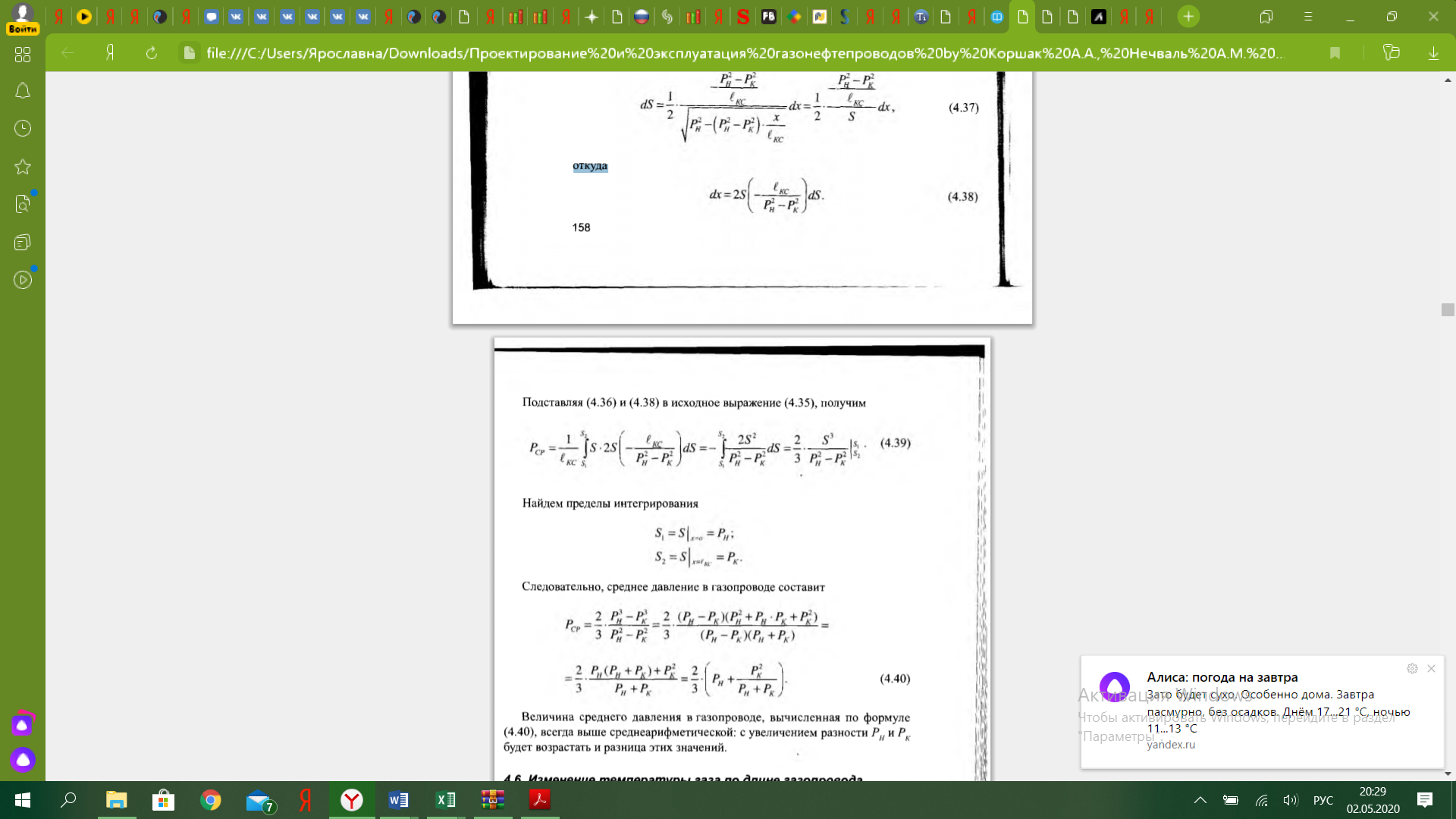Switch to the yellow play-icon tab
The width and height of the screenshot is (1456, 819).
[84, 17]
